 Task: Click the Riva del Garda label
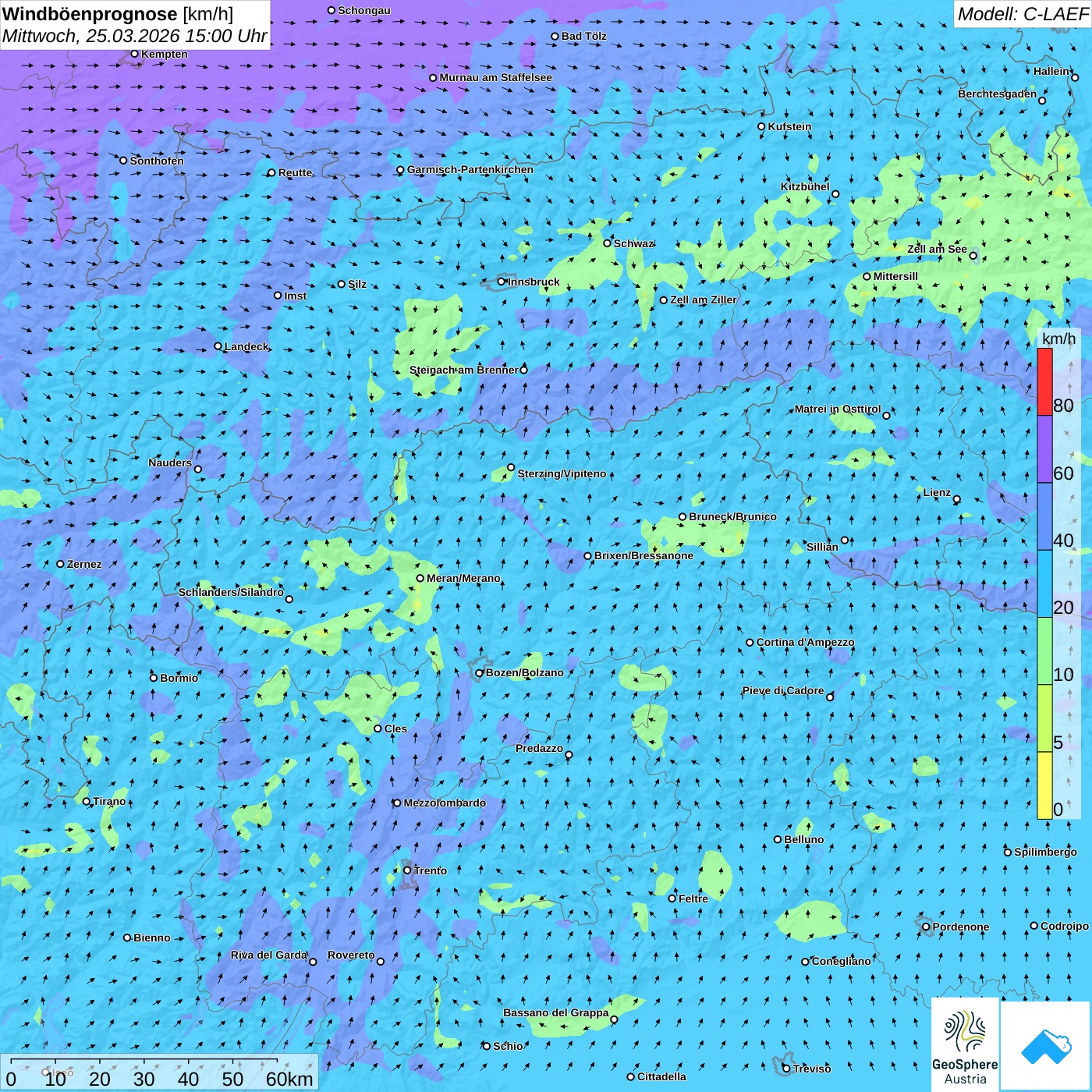tap(269, 955)
